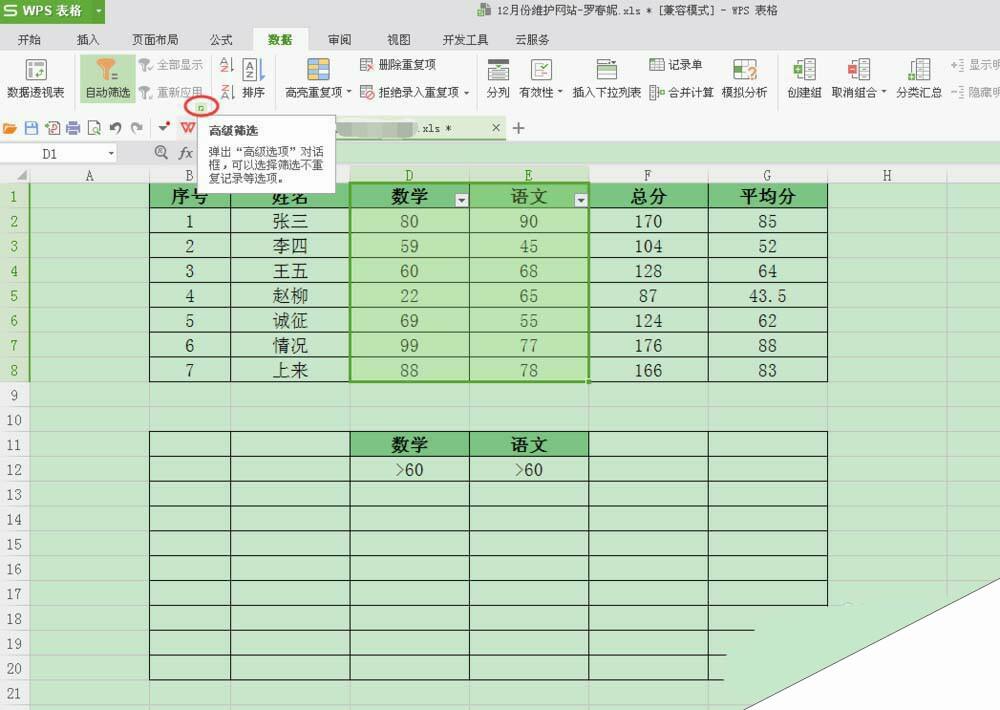Click 高亮重复项 highlight duplicates icon
Viewport: 1000px width, 710px height.
[x=318, y=69]
